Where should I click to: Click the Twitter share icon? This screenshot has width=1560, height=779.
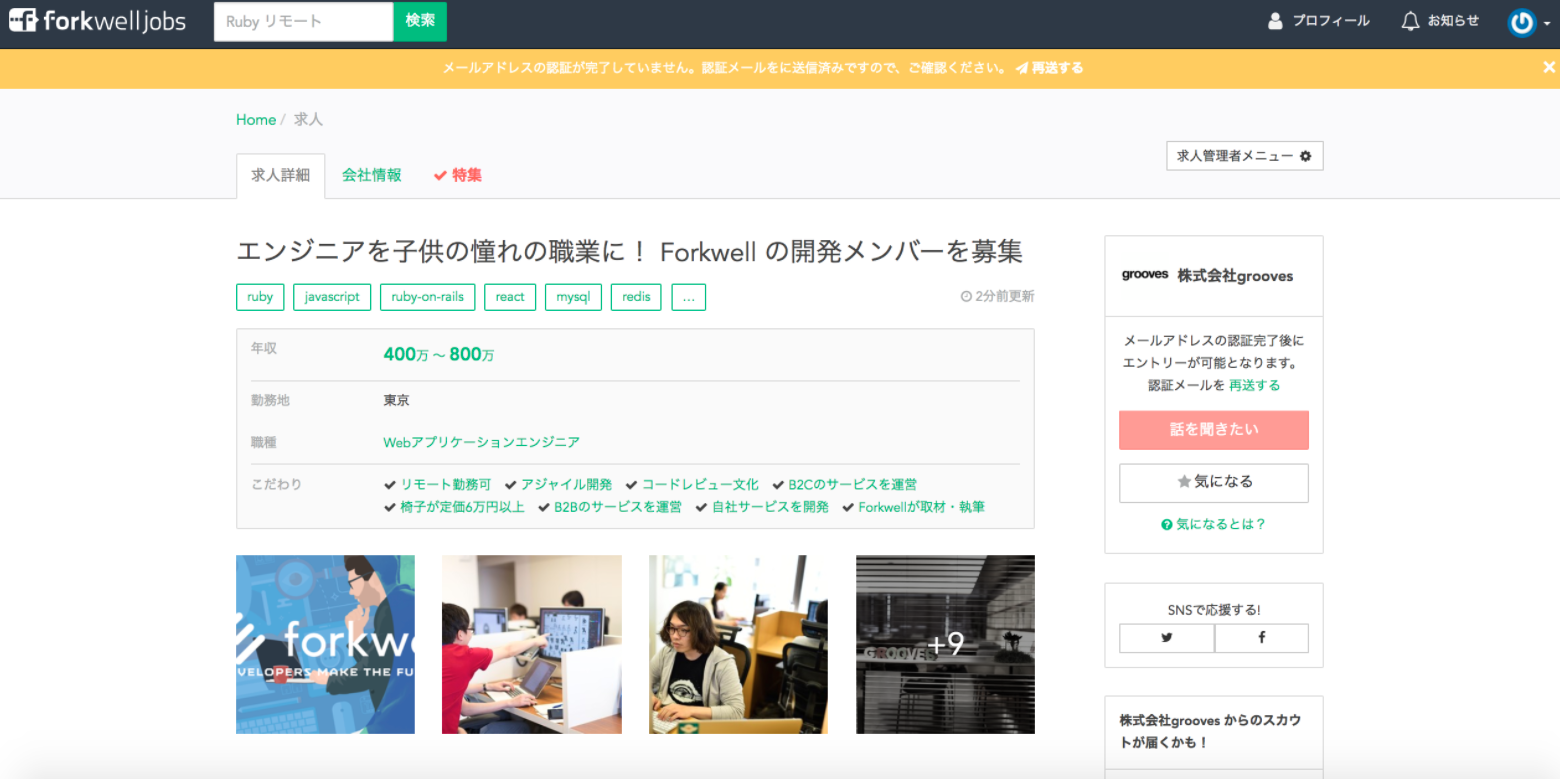(x=1167, y=638)
